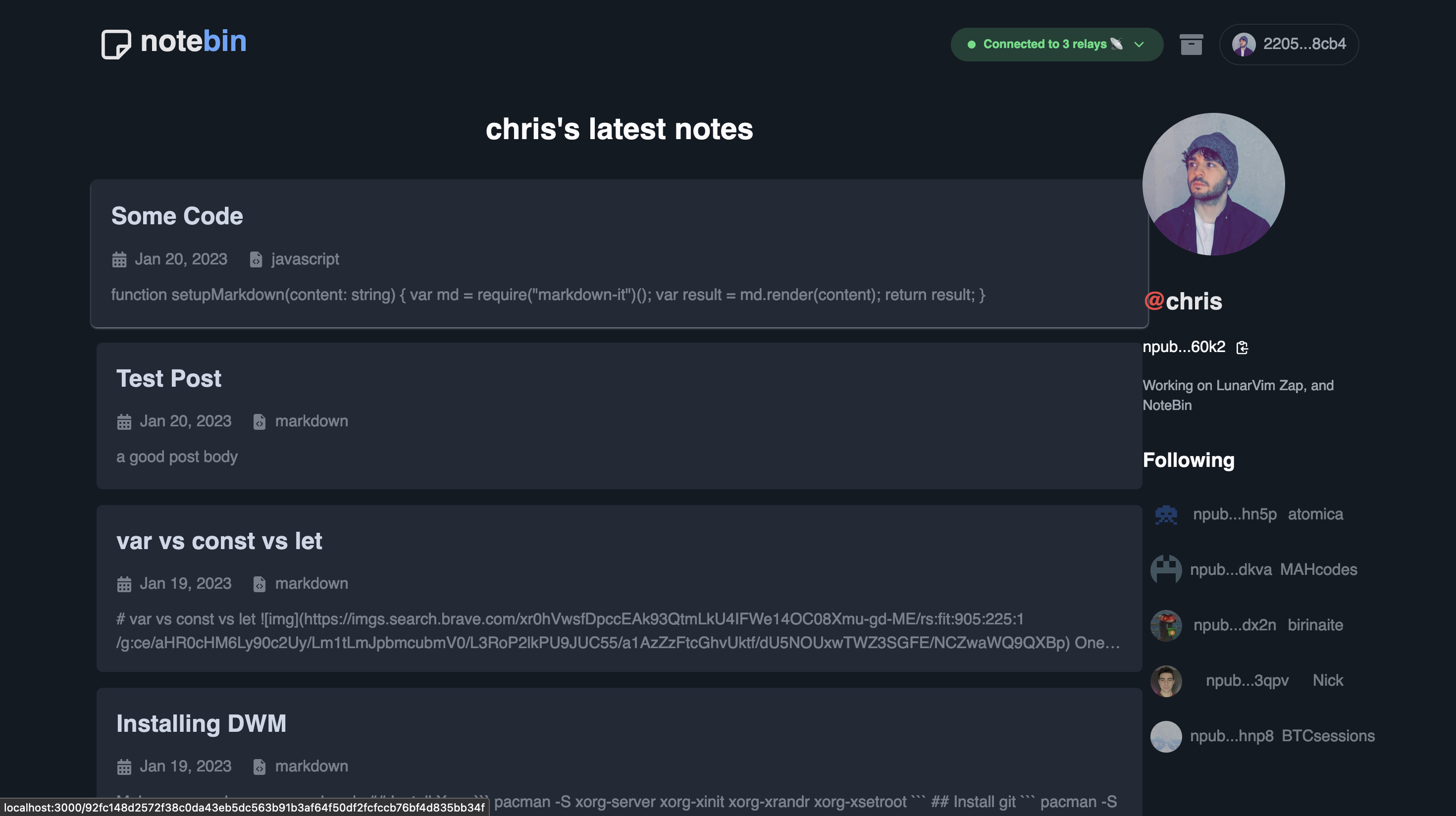
Task: Open the Some Code note
Action: pos(177,215)
